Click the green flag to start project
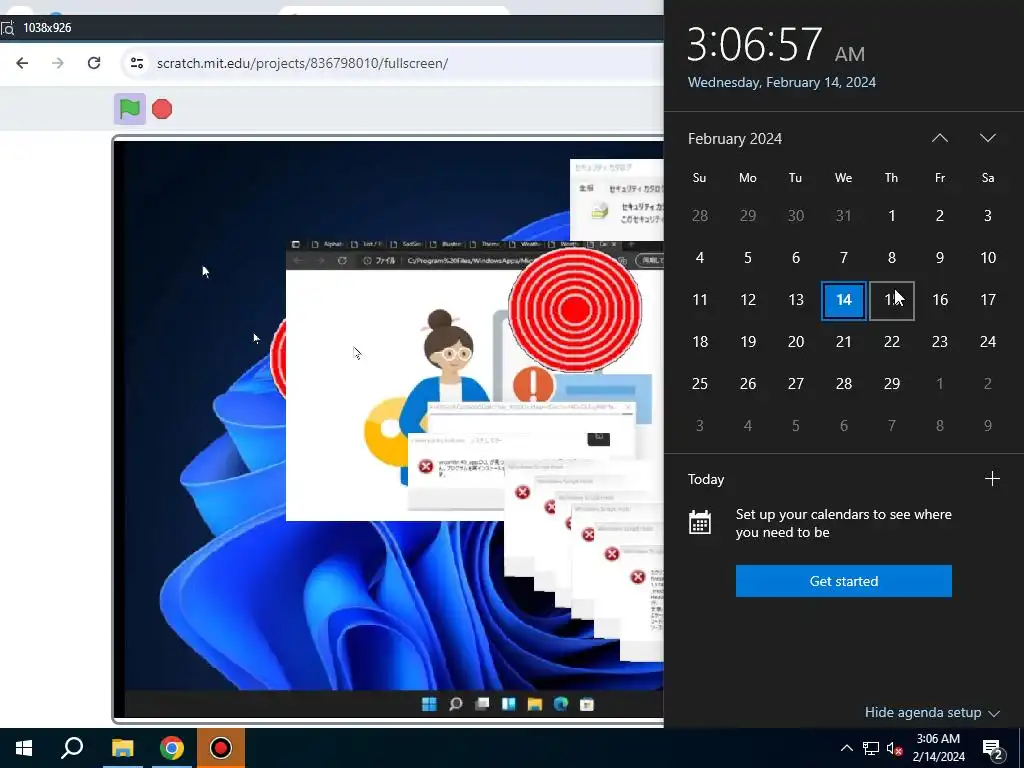1024x768 pixels. click(x=129, y=109)
